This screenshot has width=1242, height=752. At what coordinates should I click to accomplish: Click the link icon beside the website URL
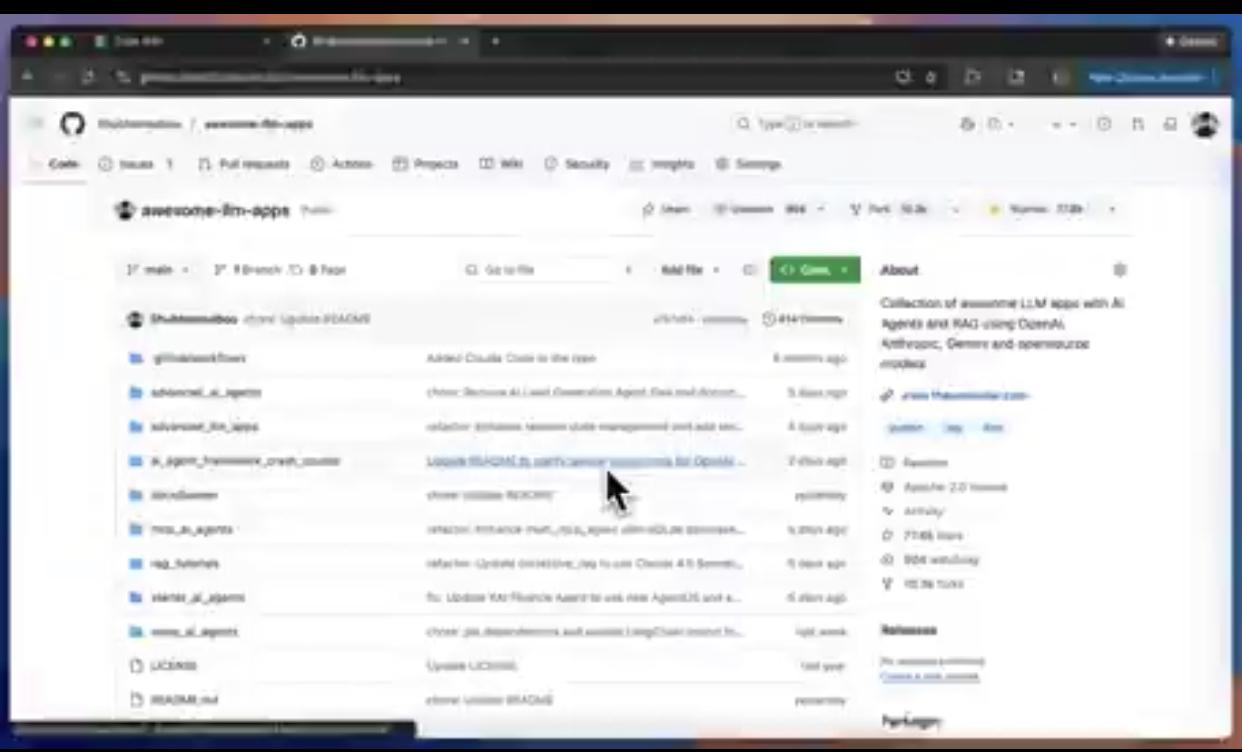pos(887,395)
